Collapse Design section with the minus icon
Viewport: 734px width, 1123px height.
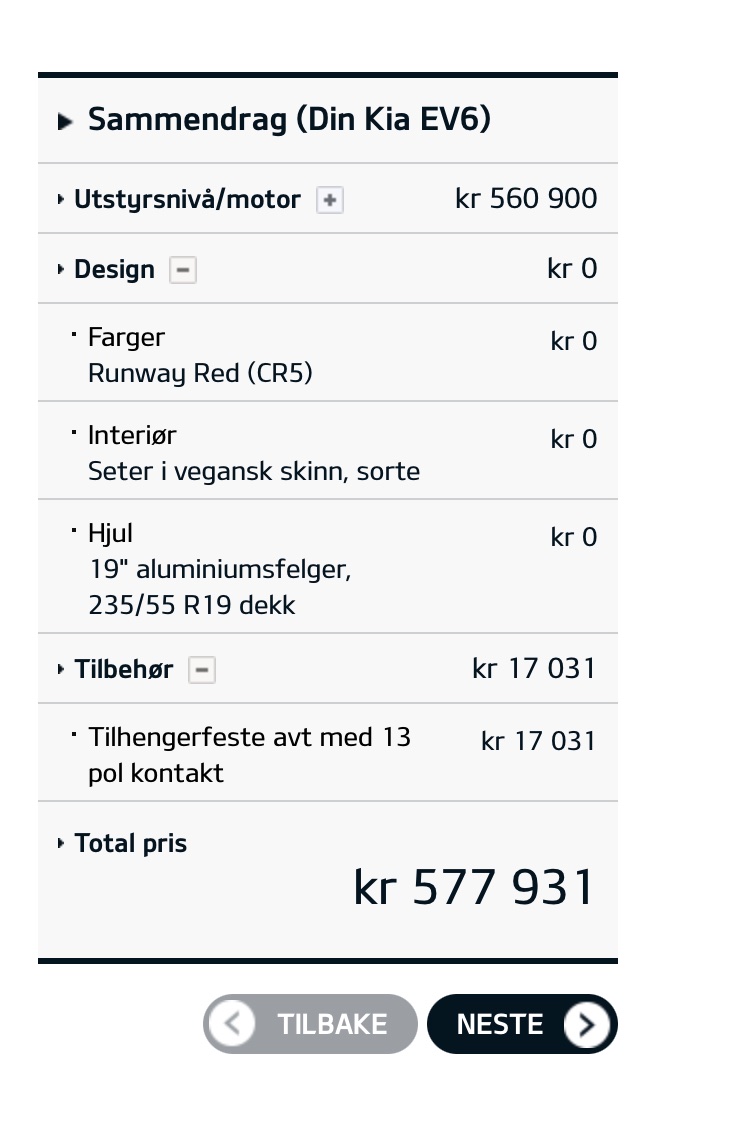(x=183, y=270)
